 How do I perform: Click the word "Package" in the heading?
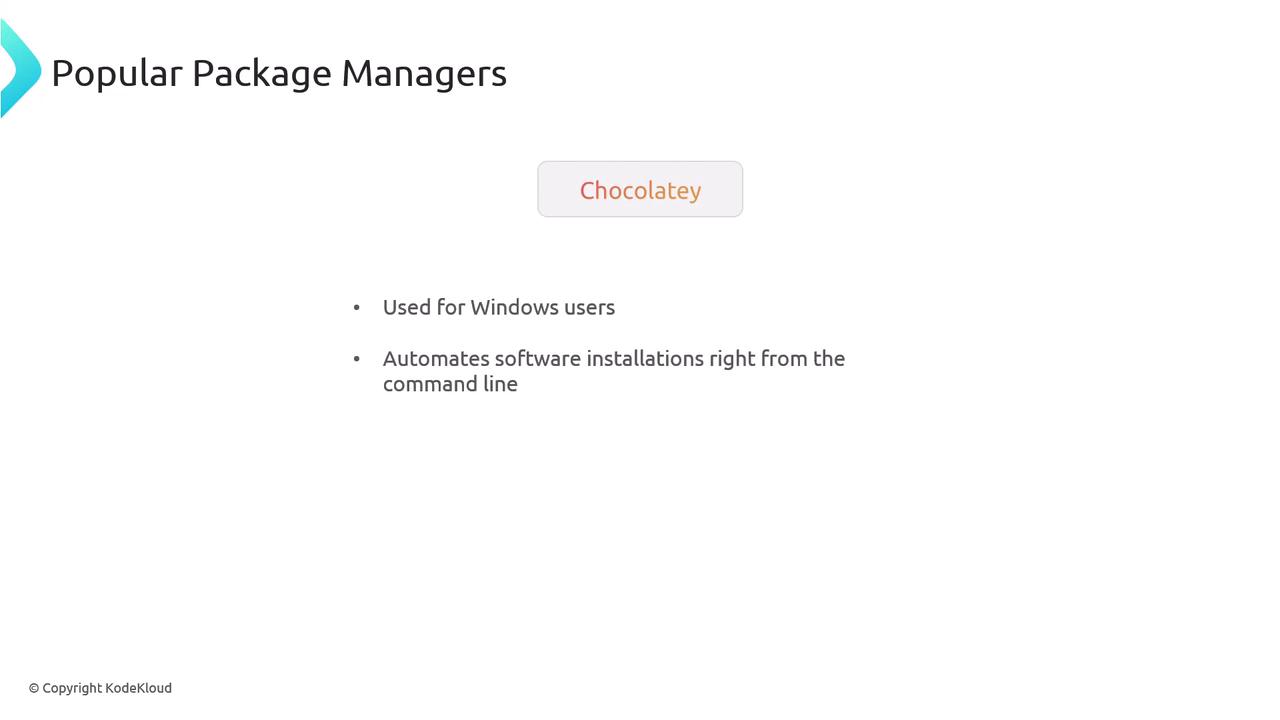pyautogui.click(x=261, y=73)
